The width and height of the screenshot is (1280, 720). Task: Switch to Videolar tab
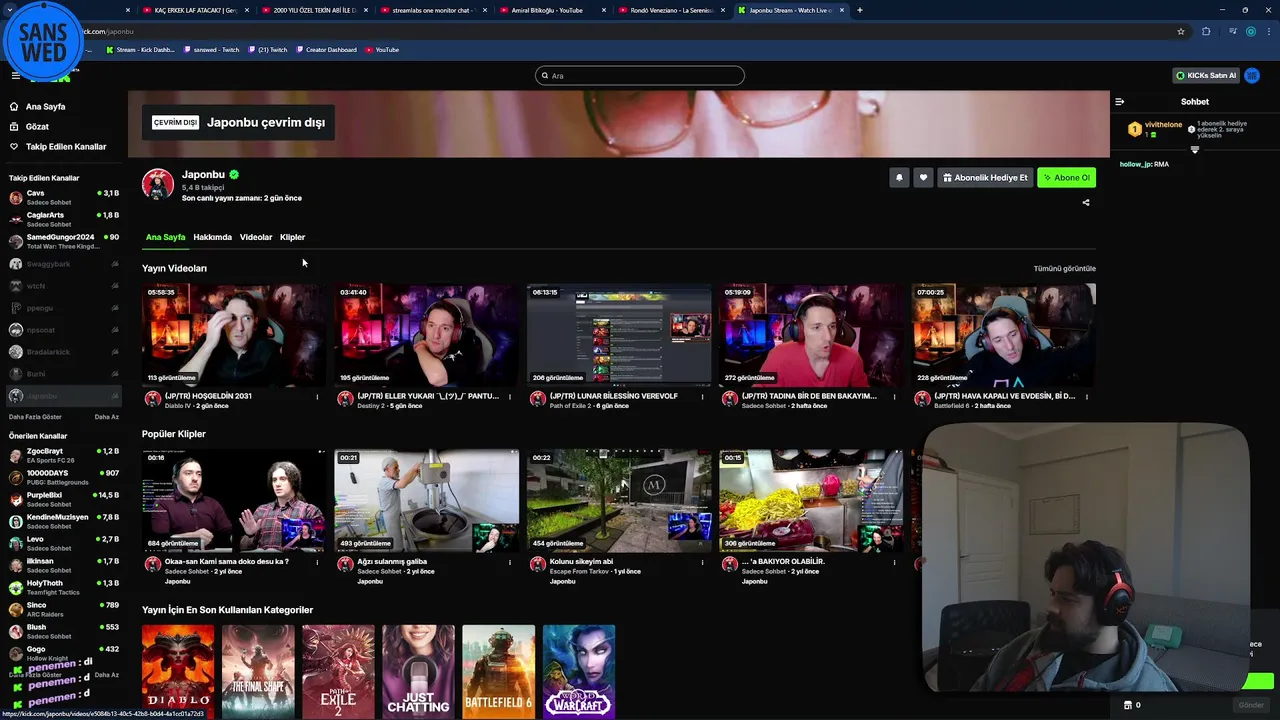[256, 237]
